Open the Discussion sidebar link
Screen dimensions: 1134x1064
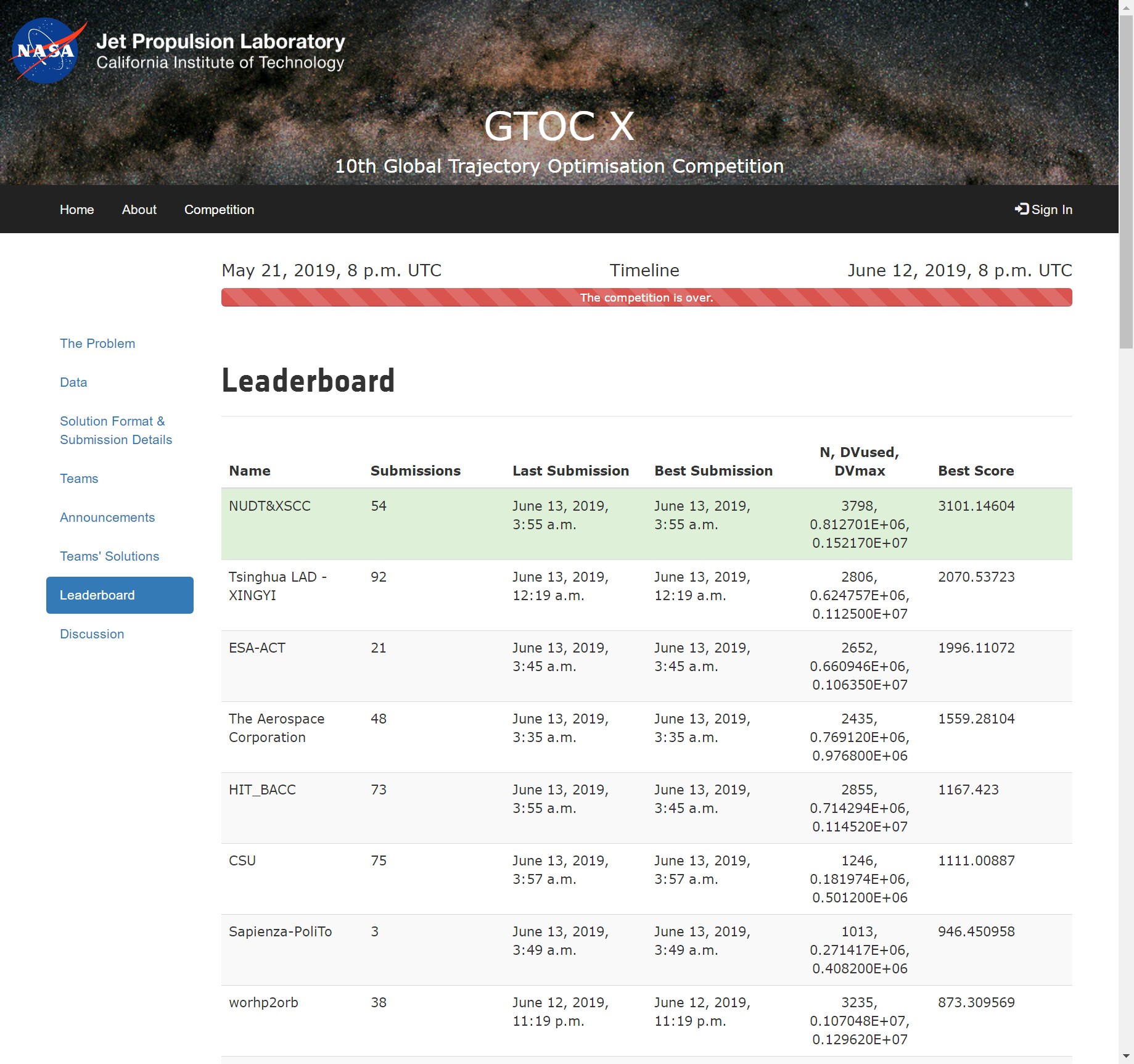point(92,634)
